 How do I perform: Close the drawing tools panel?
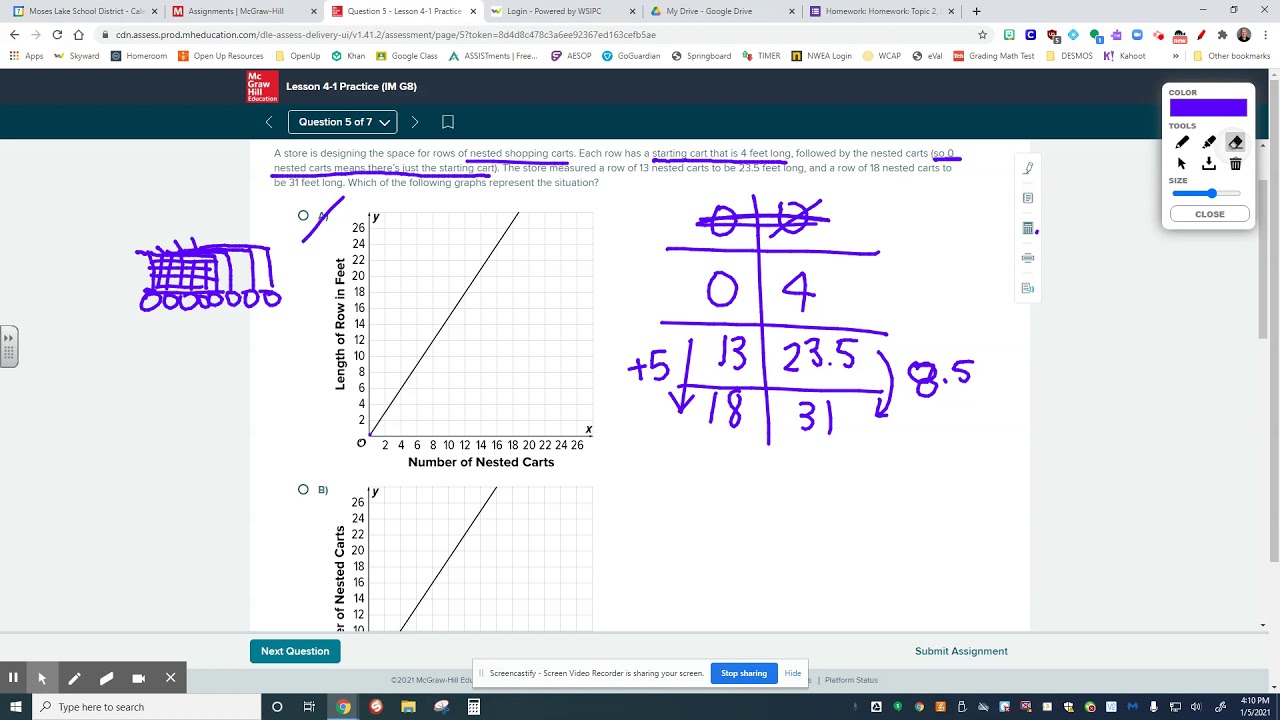click(1209, 214)
